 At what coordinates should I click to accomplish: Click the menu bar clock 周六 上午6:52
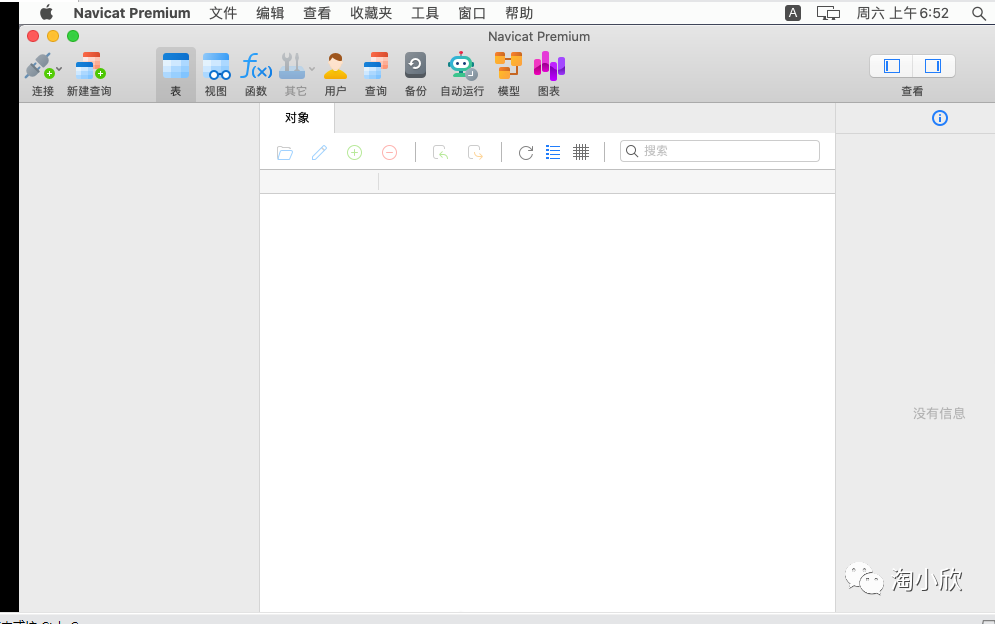(902, 13)
